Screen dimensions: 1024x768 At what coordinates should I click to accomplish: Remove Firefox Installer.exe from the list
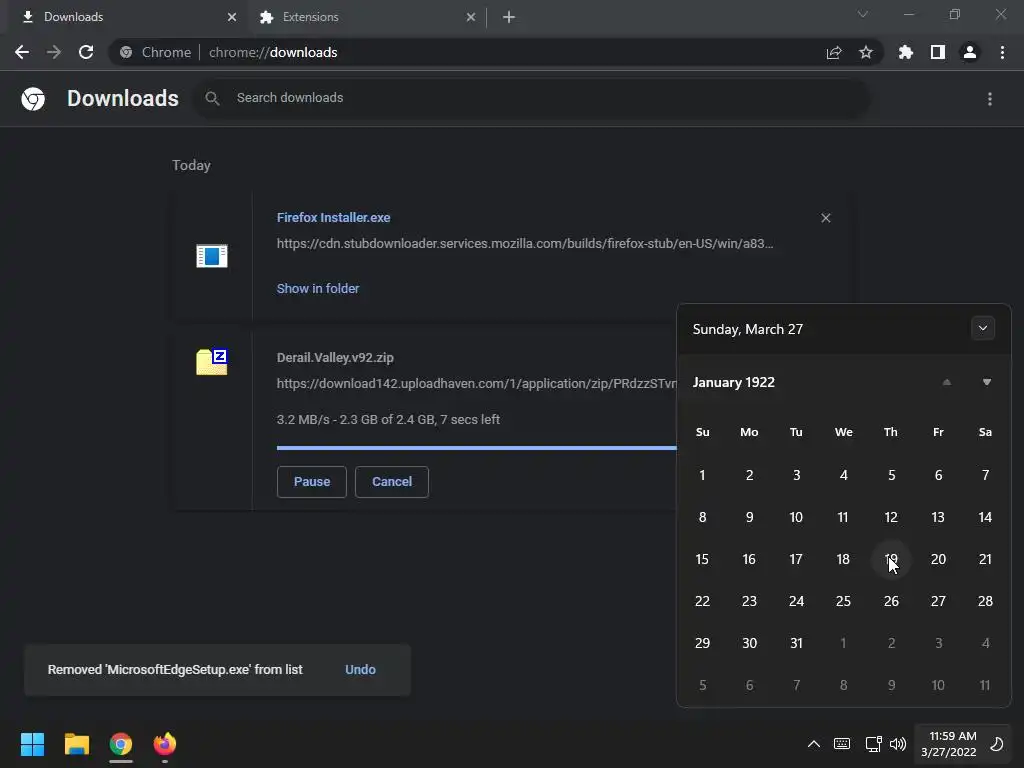click(x=825, y=218)
